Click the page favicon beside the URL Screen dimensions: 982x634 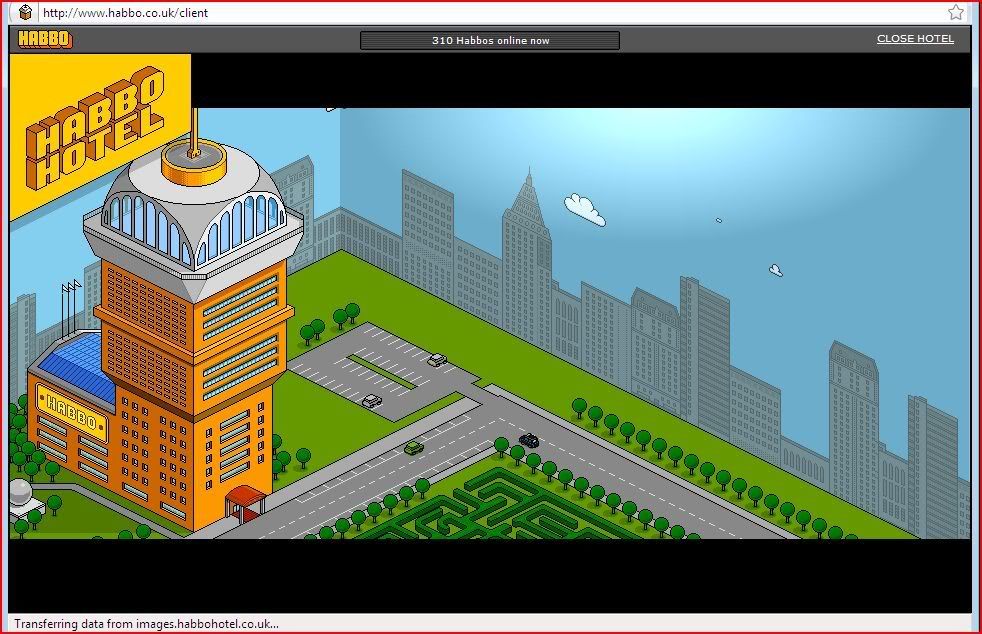tap(26, 13)
